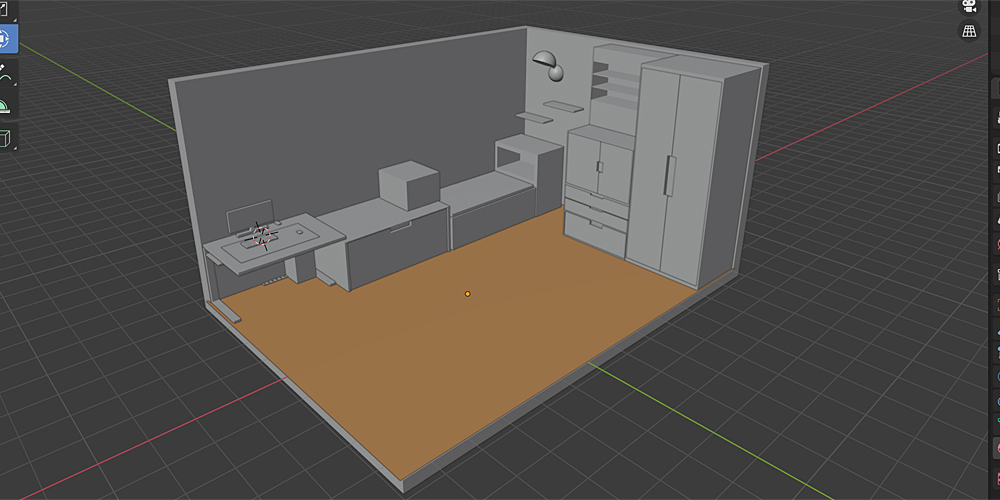
Task: Switch perspective/orthographic grid view button
Action: click(968, 31)
